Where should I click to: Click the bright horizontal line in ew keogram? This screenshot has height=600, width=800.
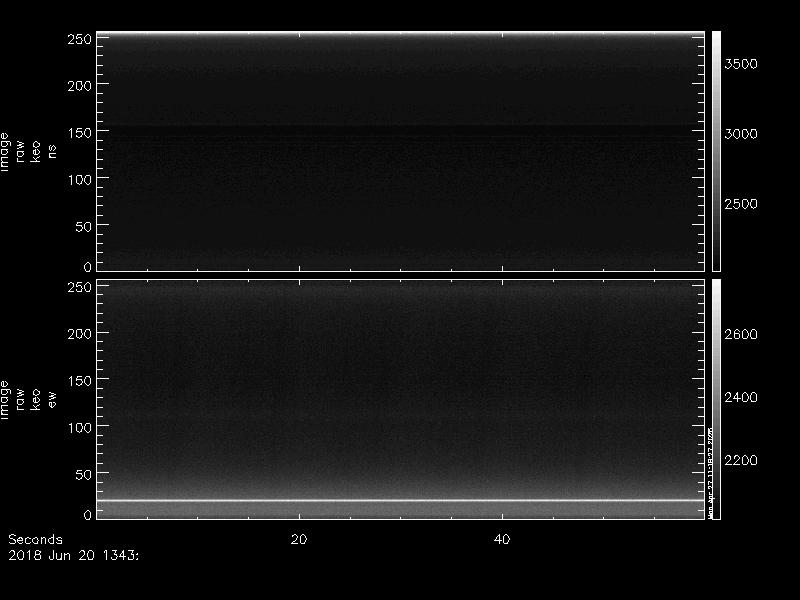(x=401, y=501)
